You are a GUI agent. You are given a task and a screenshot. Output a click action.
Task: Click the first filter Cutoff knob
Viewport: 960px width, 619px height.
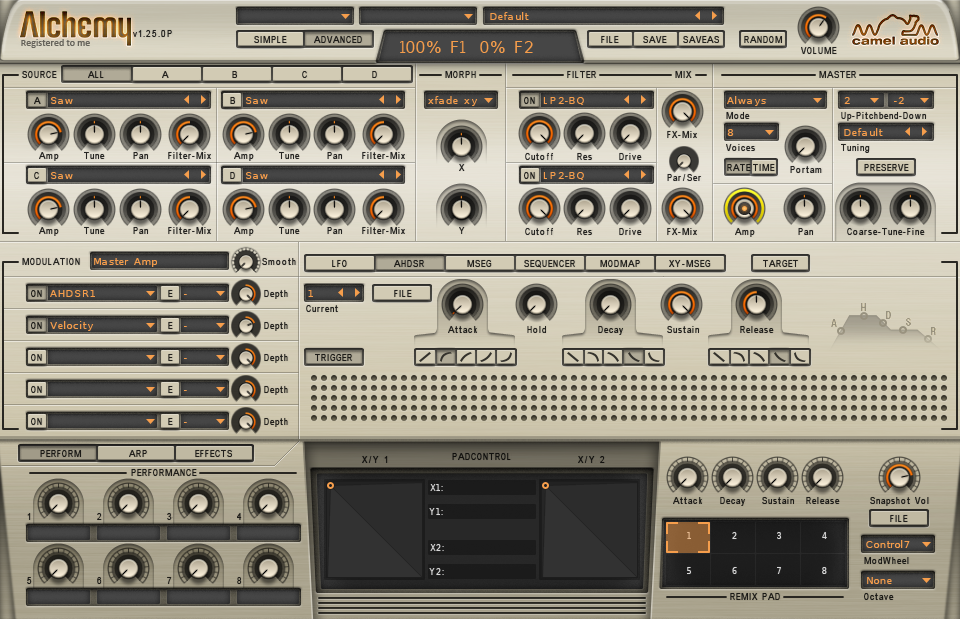539,132
